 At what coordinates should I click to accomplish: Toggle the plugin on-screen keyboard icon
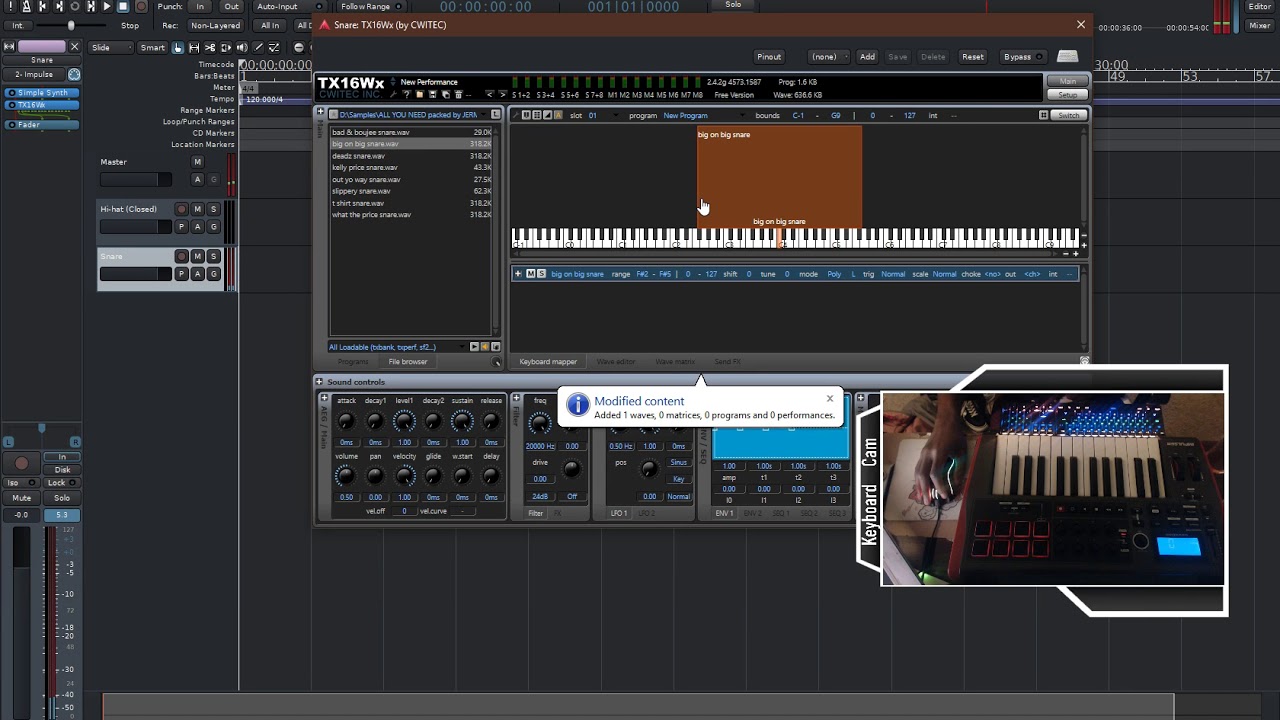point(1068,57)
